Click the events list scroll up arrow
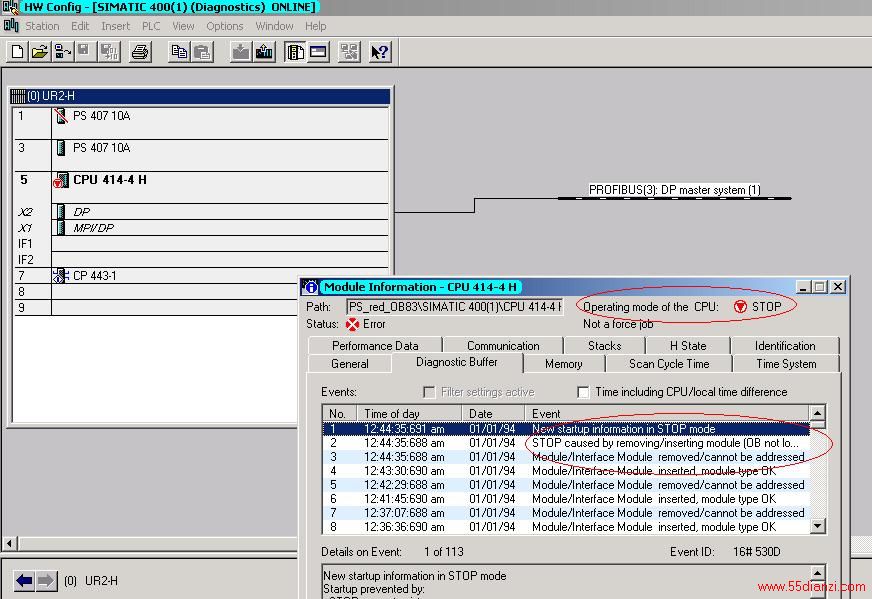872x599 pixels. coord(818,413)
